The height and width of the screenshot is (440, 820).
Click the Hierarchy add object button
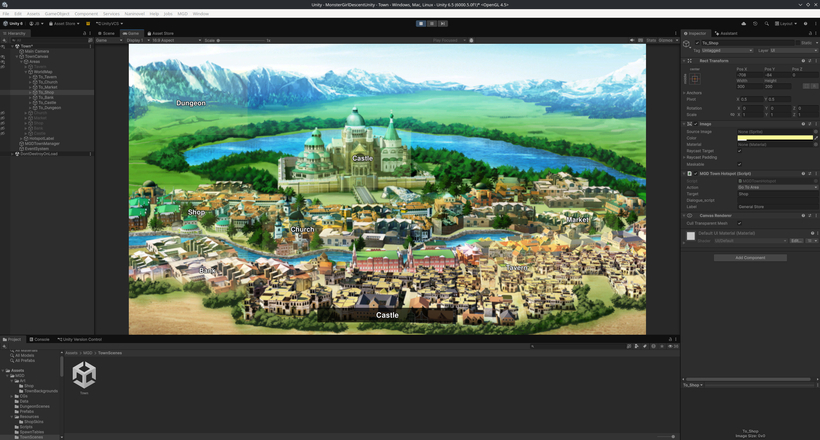(x=4, y=40)
